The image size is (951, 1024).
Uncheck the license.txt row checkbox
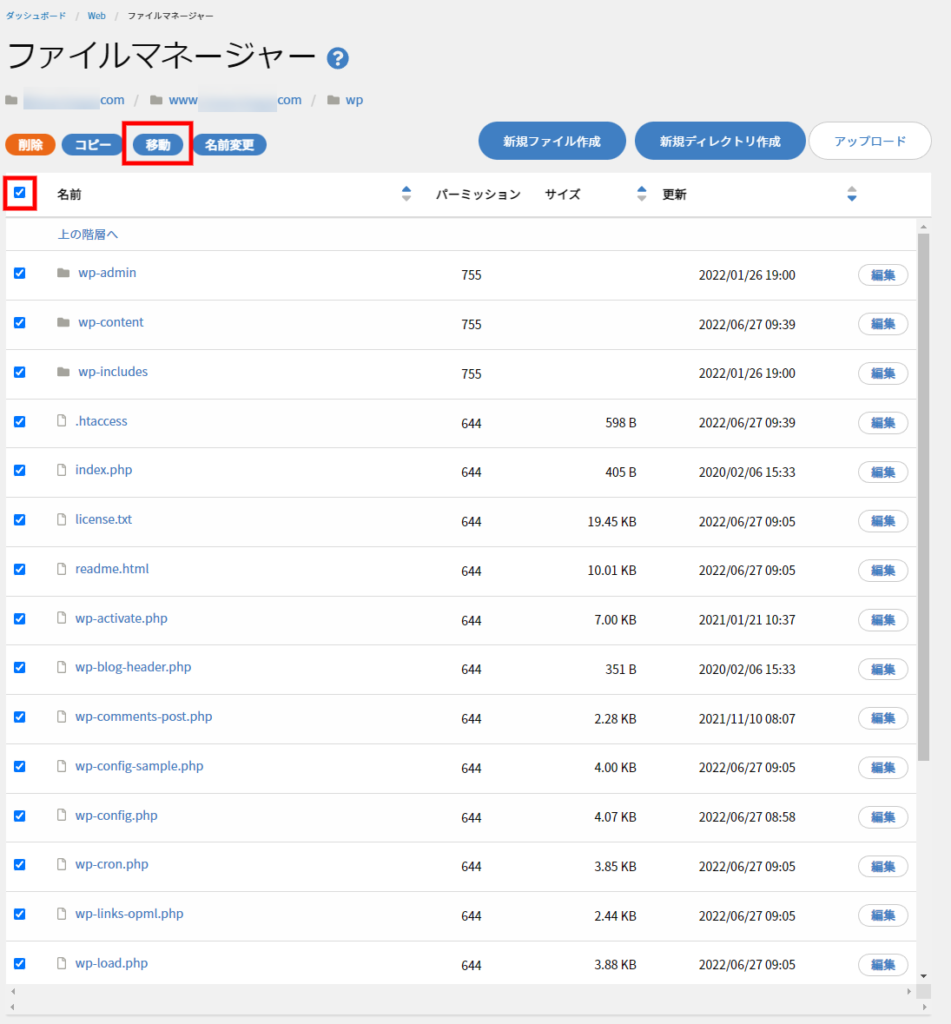point(20,520)
